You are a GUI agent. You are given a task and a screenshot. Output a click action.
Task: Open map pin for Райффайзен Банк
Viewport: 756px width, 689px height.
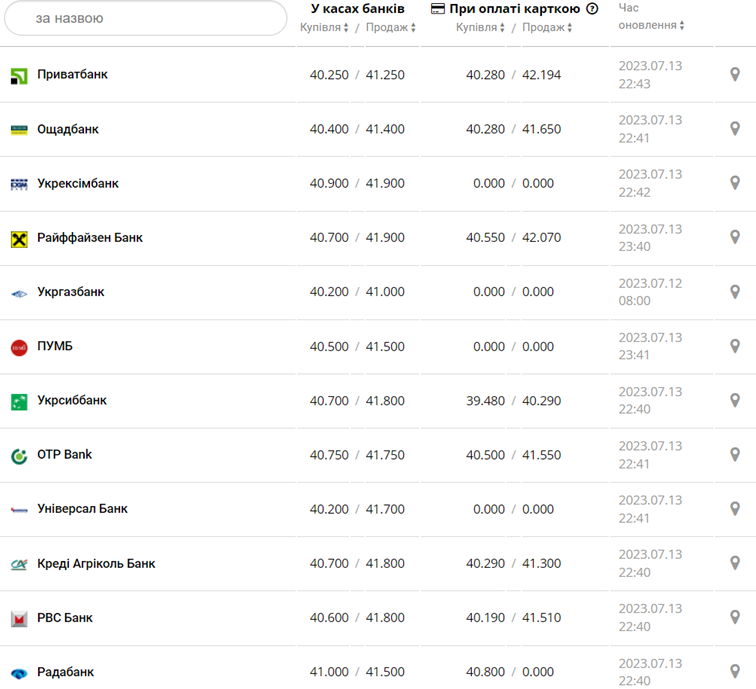tap(735, 238)
